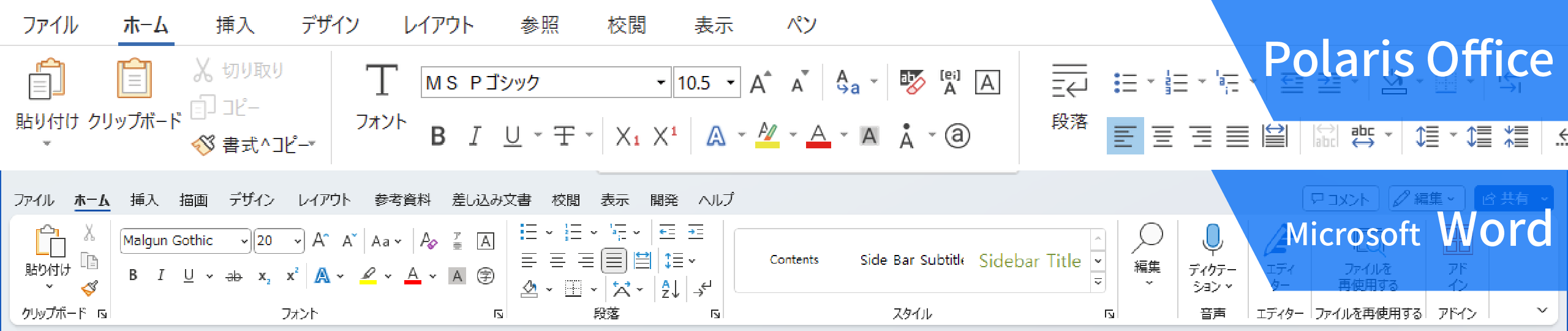Apply Word Contents style
The image size is (1568, 331).
(x=794, y=260)
